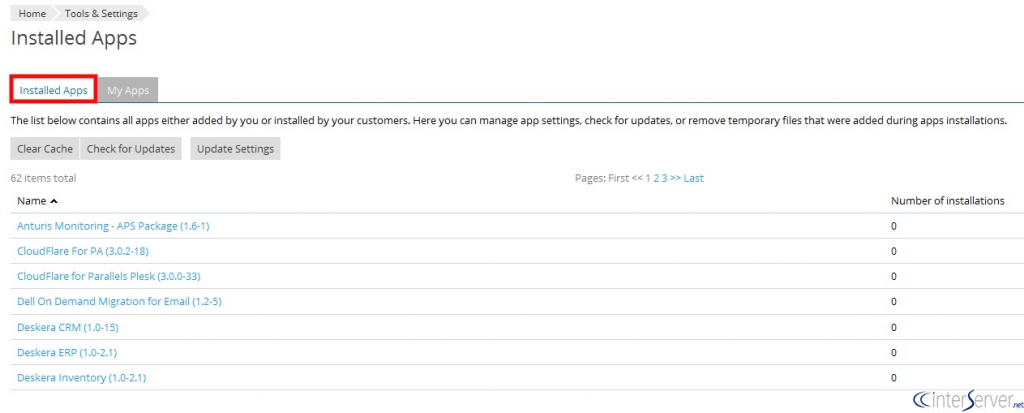
Task: Click the installations count for Deskera CRM
Action: [x=894, y=327]
